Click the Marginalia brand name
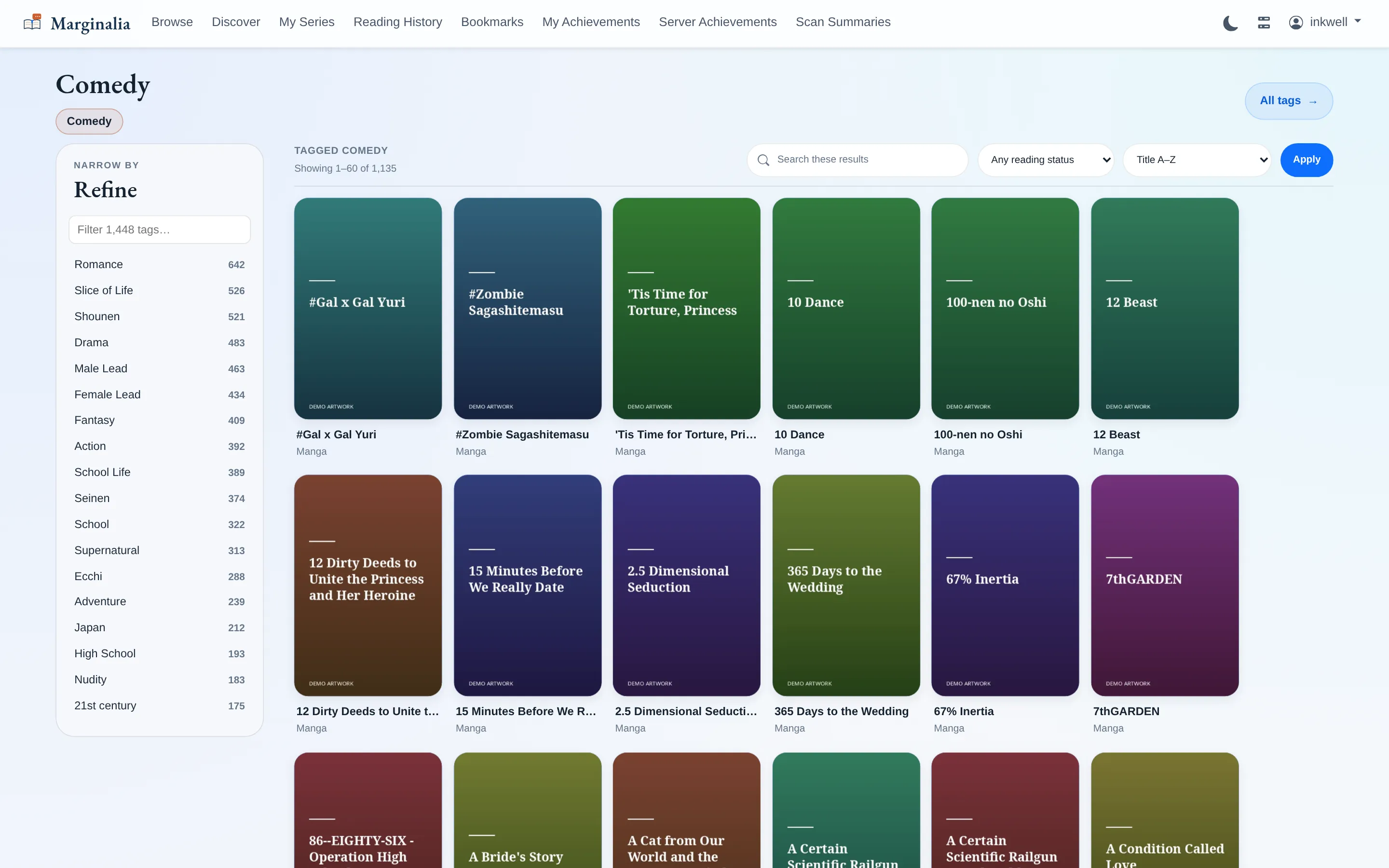 click(x=90, y=24)
